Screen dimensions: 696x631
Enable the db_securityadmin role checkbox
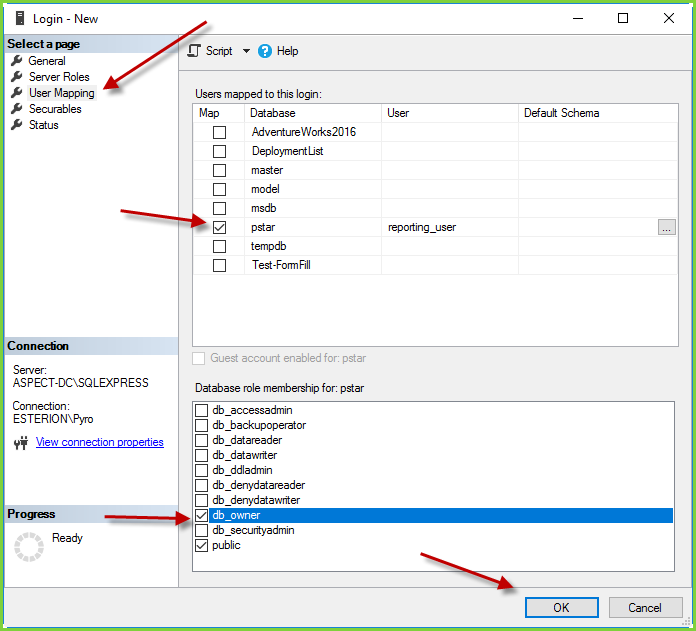(202, 530)
